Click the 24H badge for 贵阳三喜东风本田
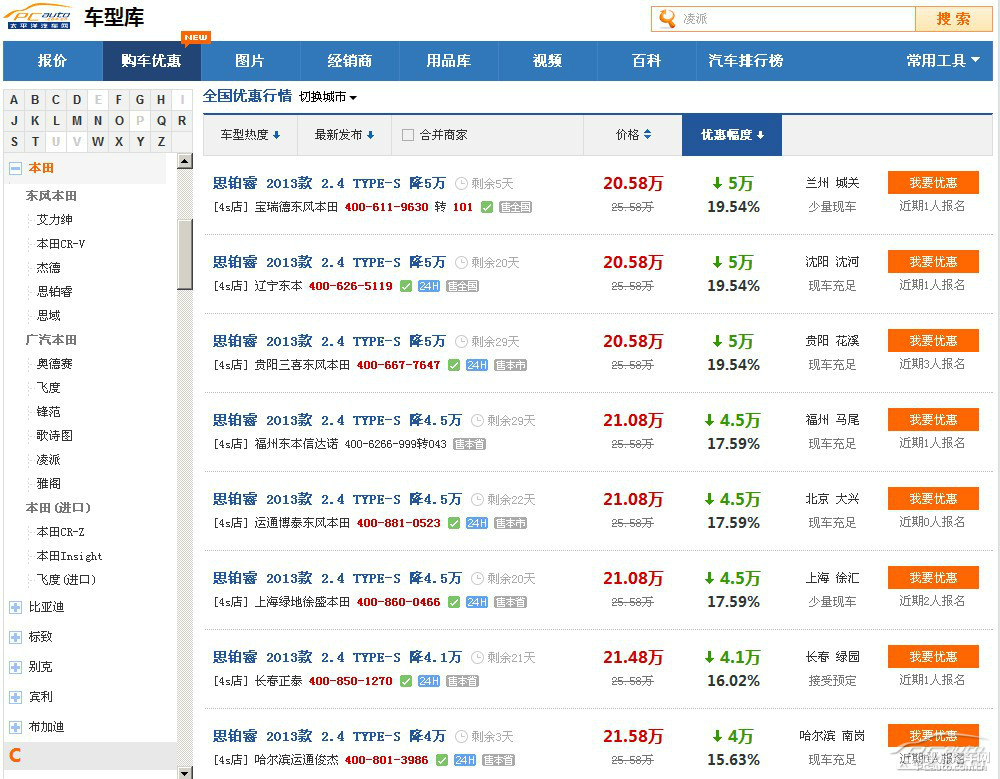This screenshot has height=779, width=1000. (477, 365)
